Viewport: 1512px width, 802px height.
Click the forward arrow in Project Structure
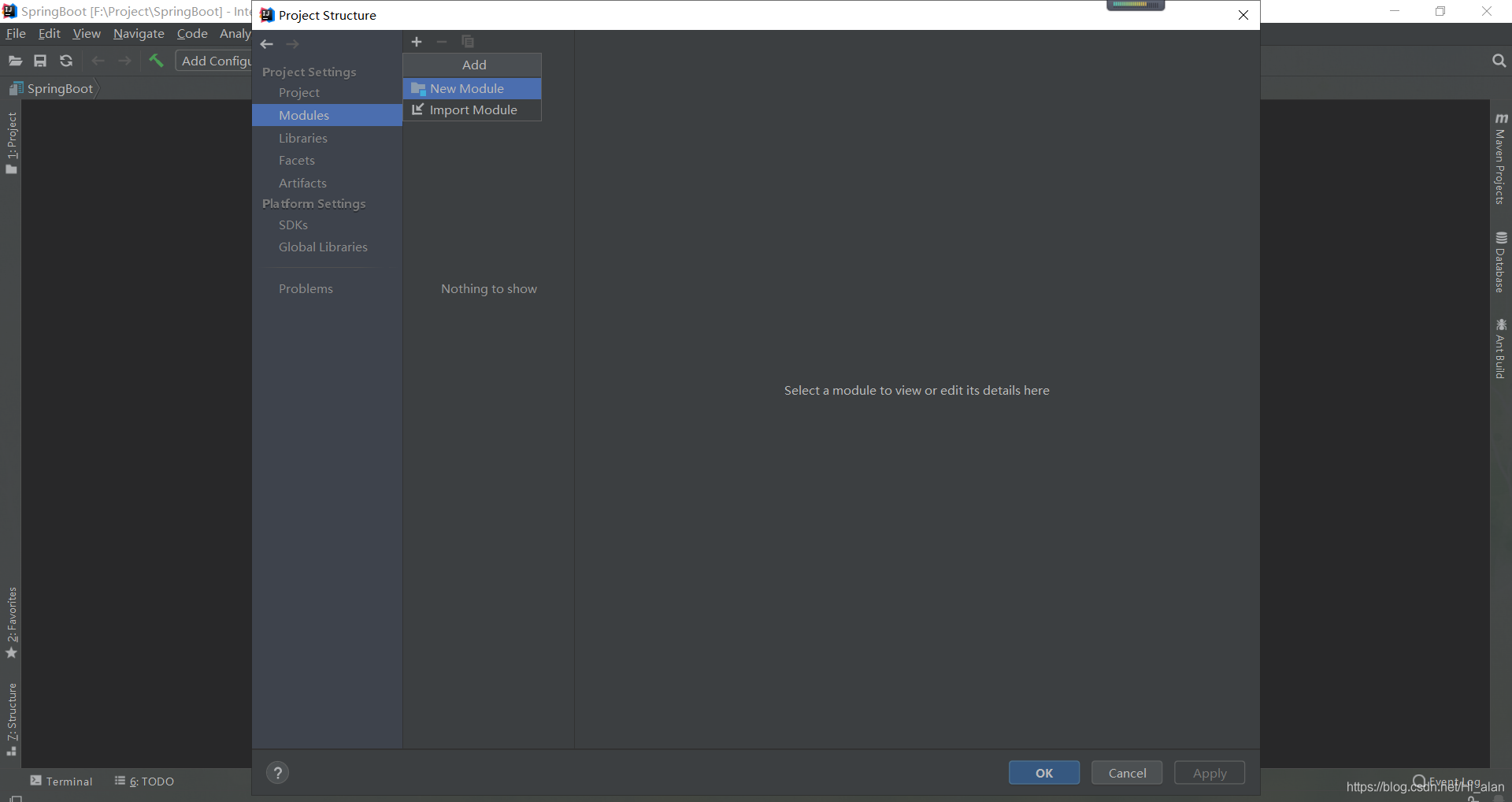[x=293, y=44]
